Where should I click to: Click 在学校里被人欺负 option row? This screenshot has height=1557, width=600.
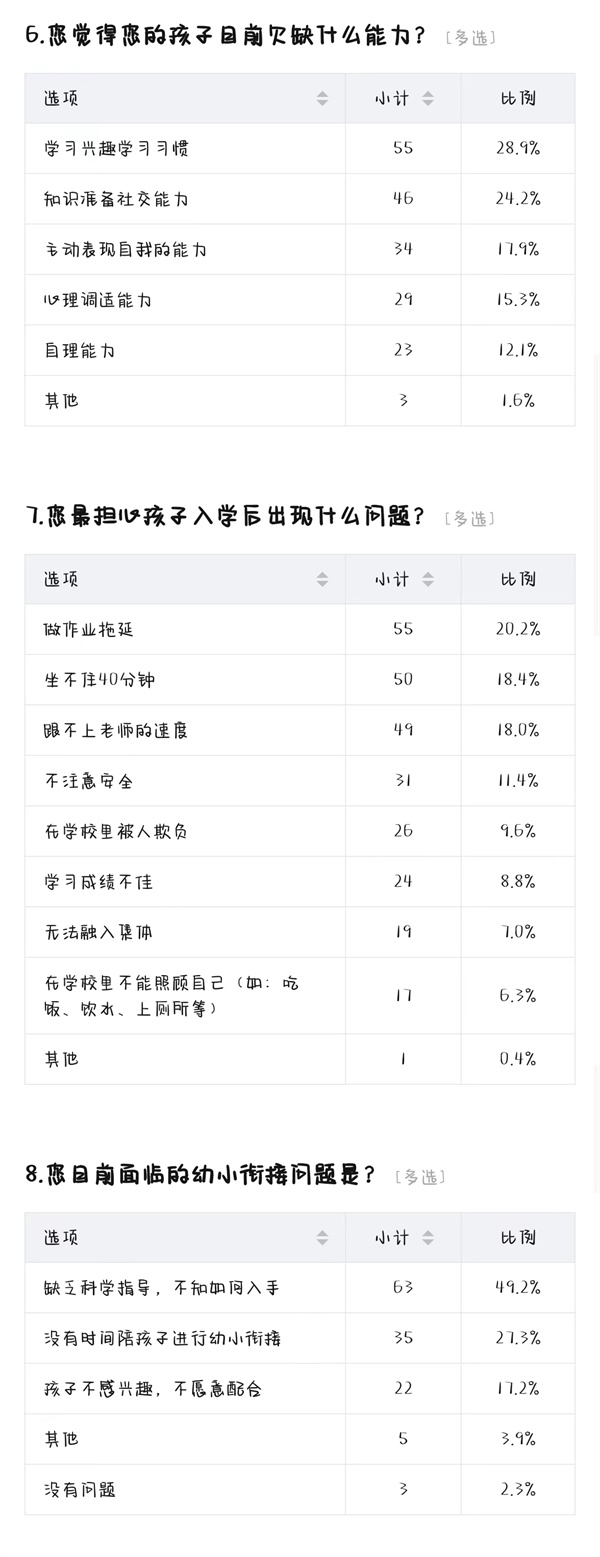[300, 831]
